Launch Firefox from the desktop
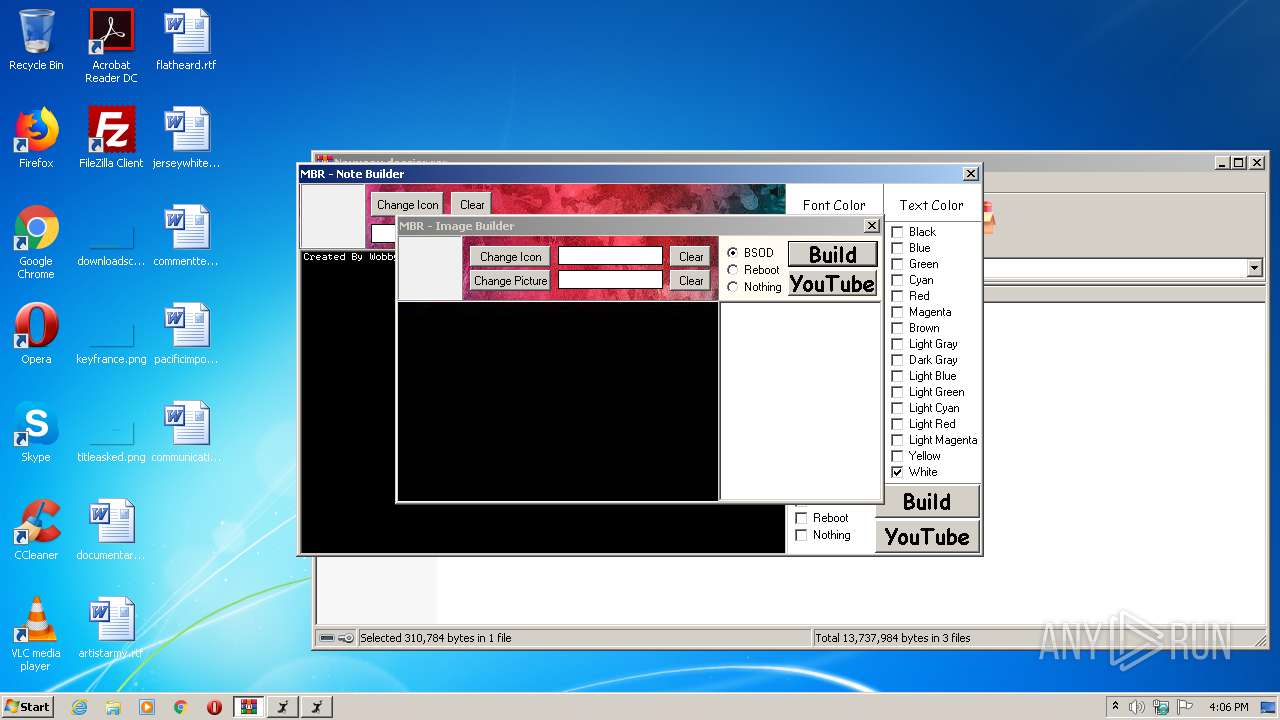 (36, 138)
